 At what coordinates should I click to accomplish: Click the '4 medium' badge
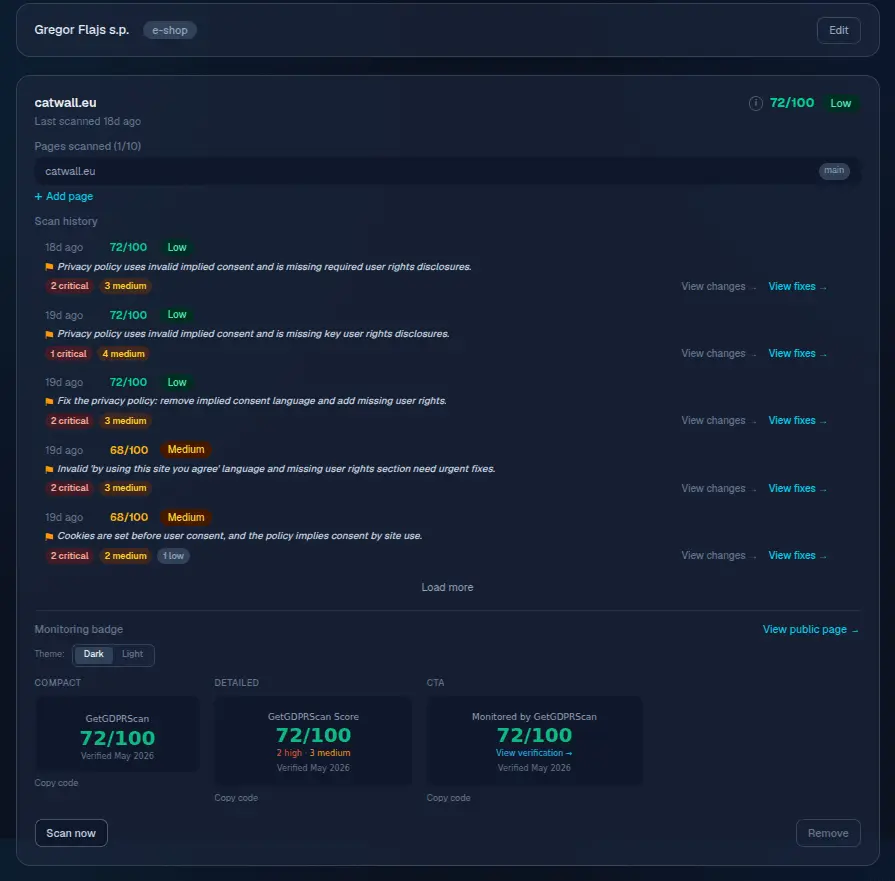(124, 354)
